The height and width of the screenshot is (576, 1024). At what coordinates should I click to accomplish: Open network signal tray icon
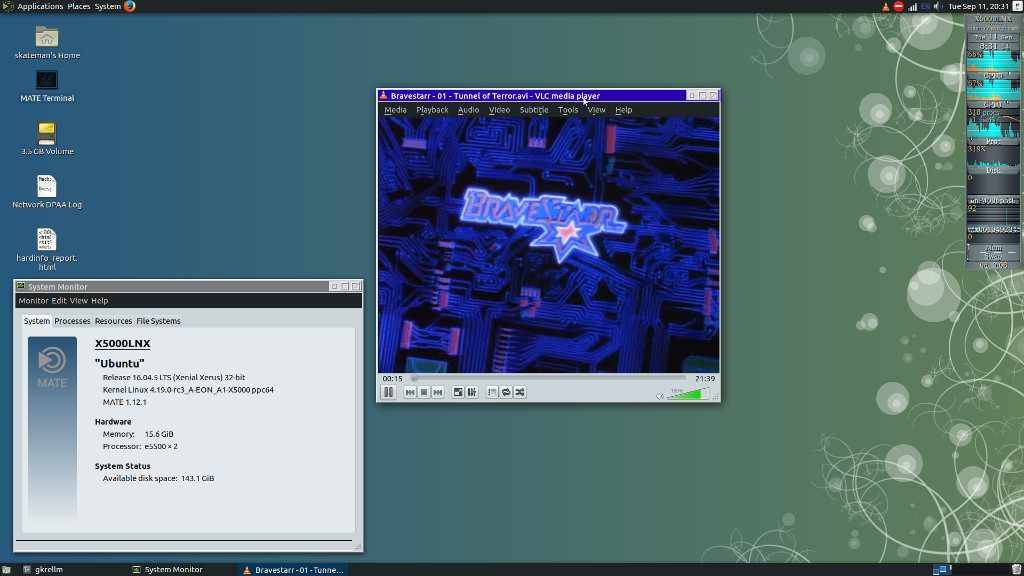912,7
